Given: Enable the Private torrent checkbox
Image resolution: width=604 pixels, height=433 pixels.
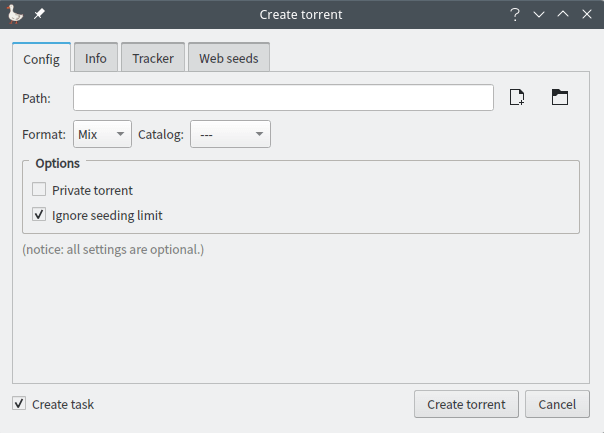Looking at the screenshot, I should coord(39,190).
